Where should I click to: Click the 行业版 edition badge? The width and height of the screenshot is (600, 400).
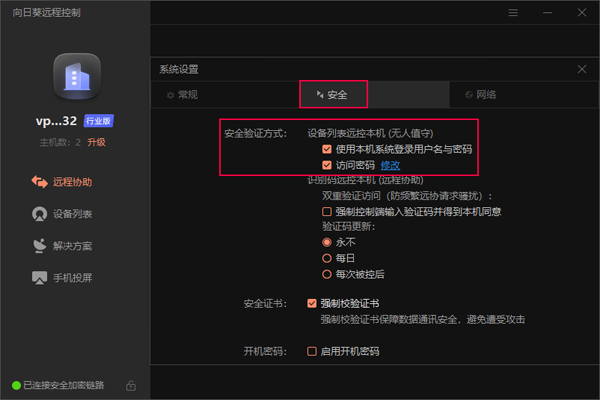[x=98, y=122]
